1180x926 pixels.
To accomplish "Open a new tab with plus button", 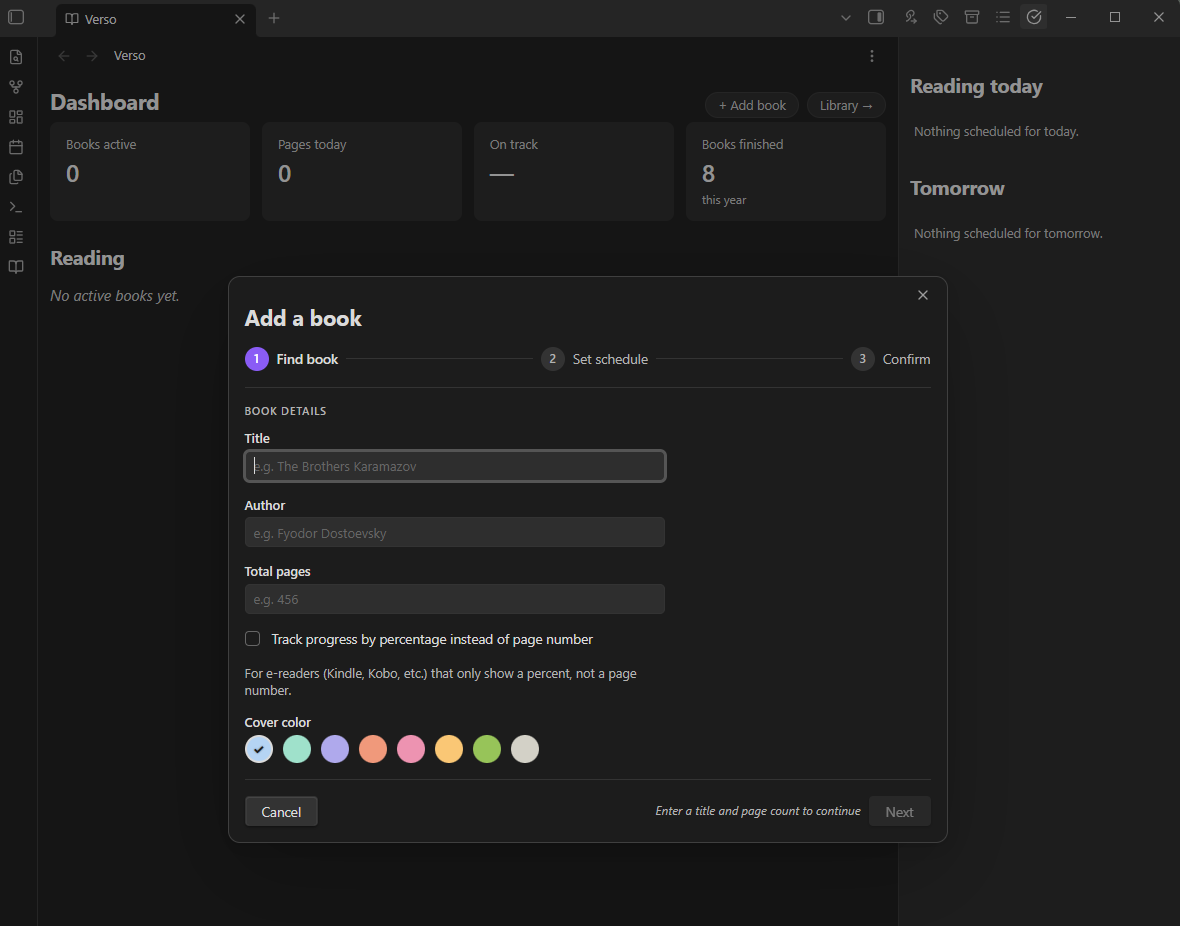I will (x=274, y=18).
